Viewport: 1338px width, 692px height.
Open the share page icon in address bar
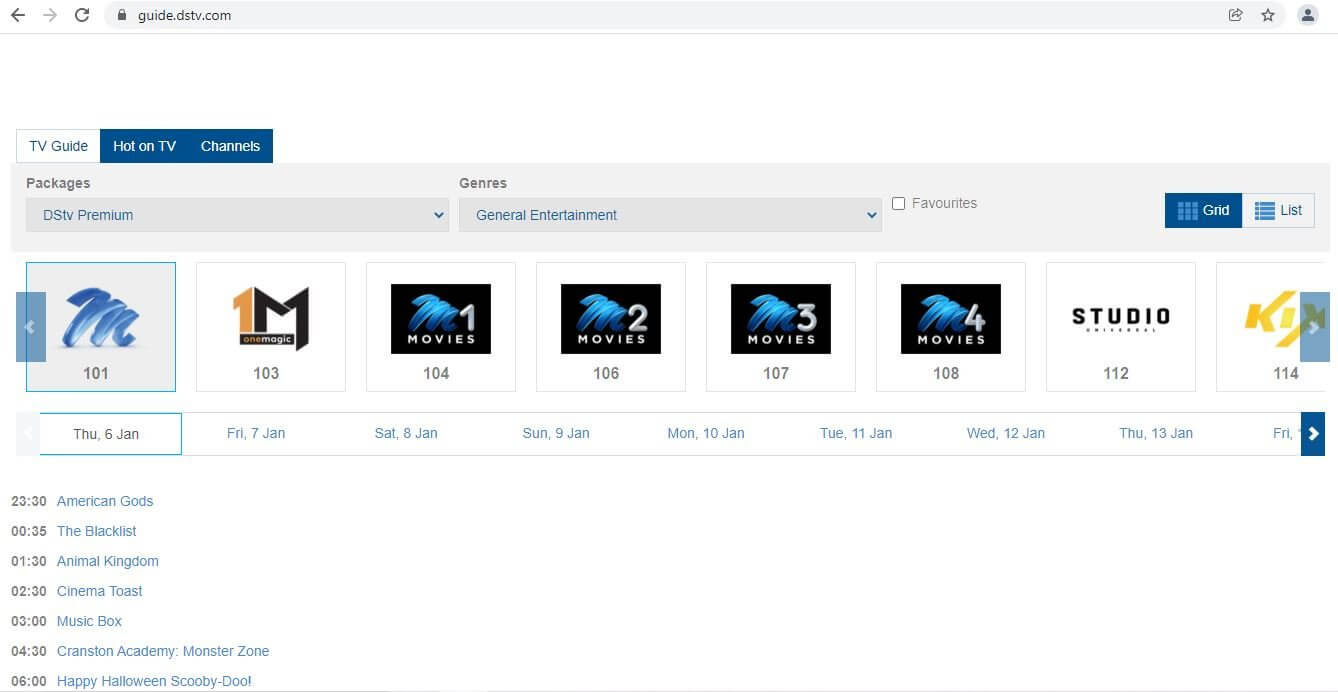[1236, 15]
